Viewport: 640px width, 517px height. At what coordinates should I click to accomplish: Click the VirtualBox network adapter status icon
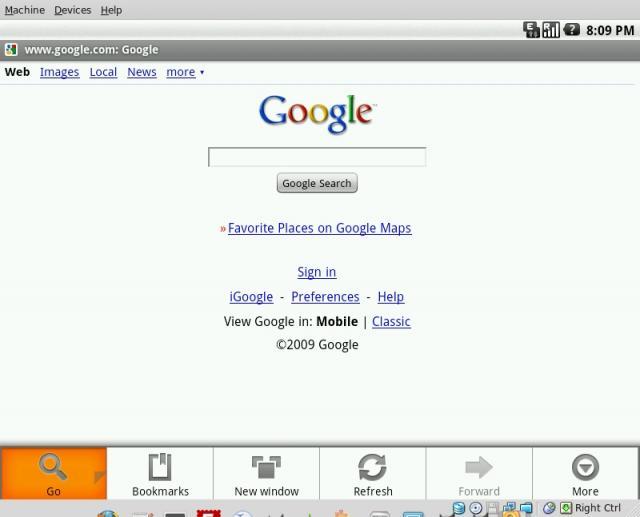coord(509,508)
